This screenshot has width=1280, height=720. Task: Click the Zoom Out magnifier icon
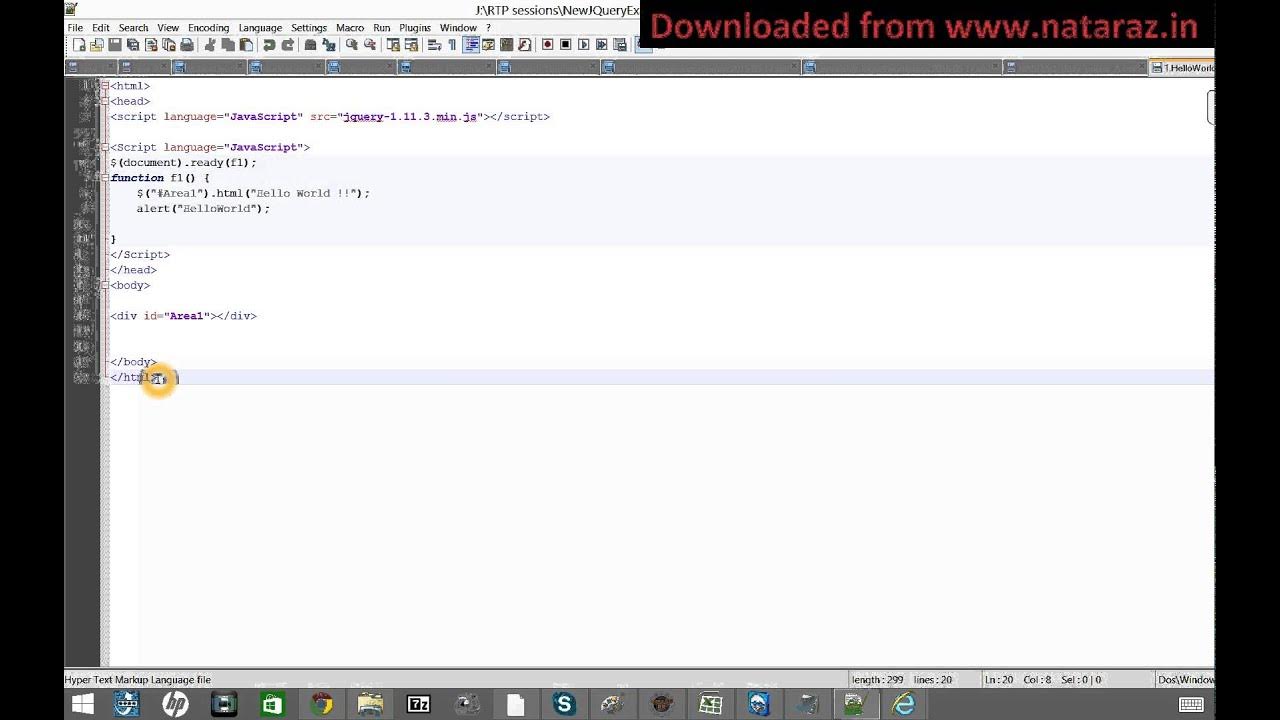pyautogui.click(x=370, y=45)
